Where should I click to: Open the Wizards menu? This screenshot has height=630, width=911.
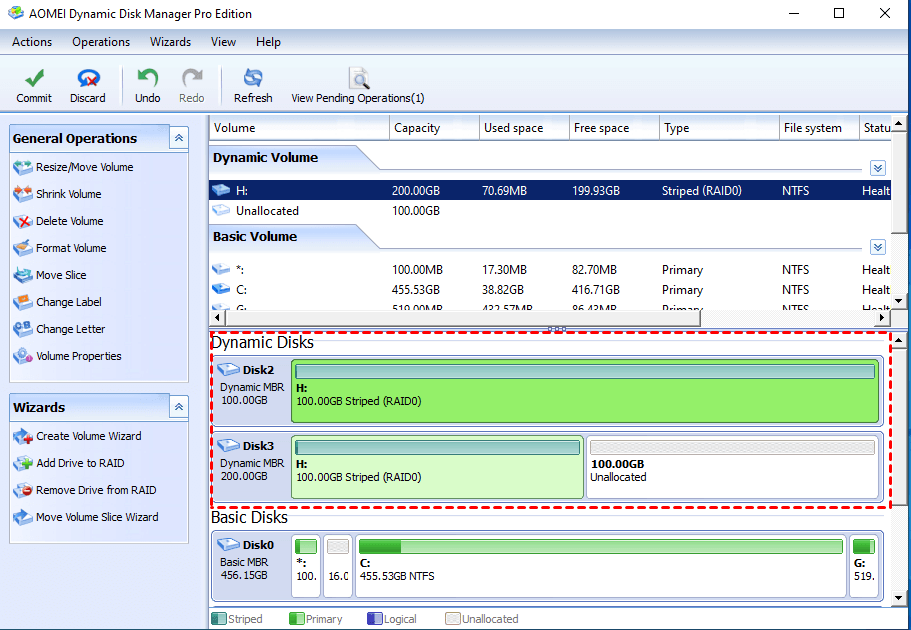click(170, 42)
